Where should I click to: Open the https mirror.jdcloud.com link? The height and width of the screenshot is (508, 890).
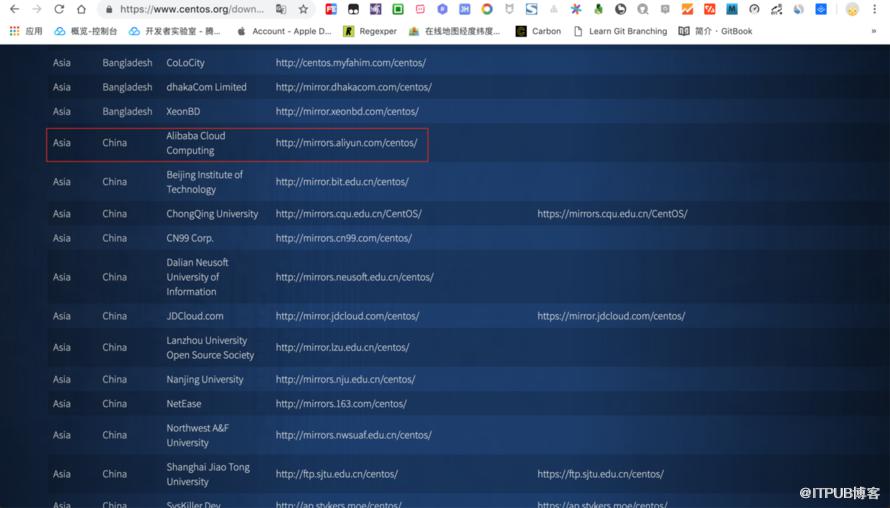(x=611, y=316)
